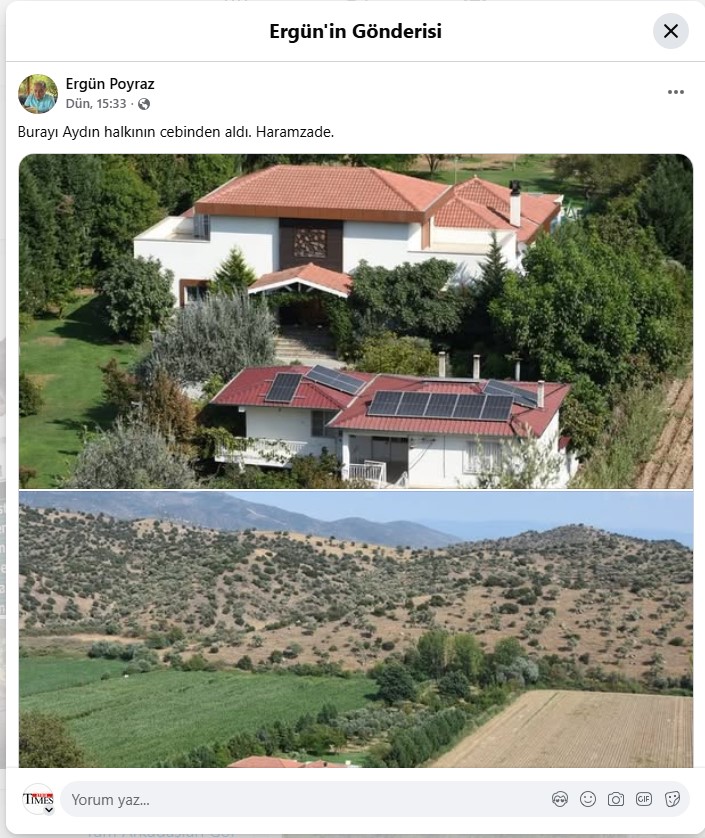Open the sticker picker icon

[x=672, y=800]
